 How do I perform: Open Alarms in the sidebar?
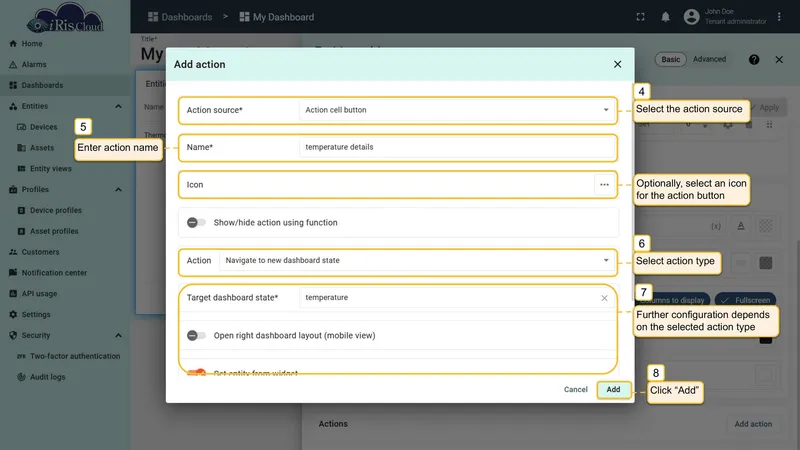[x=34, y=65]
